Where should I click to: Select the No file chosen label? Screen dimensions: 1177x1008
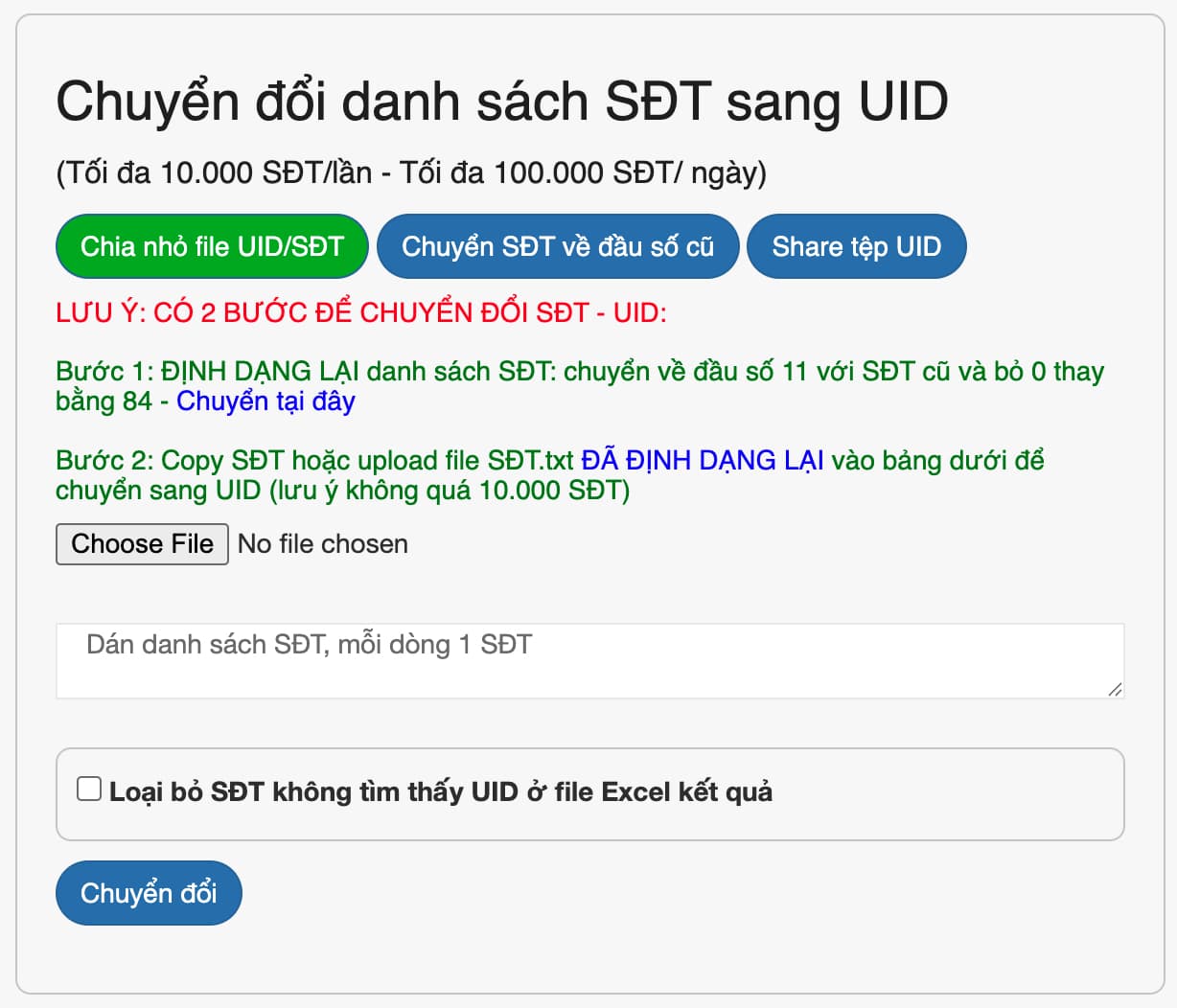323,543
